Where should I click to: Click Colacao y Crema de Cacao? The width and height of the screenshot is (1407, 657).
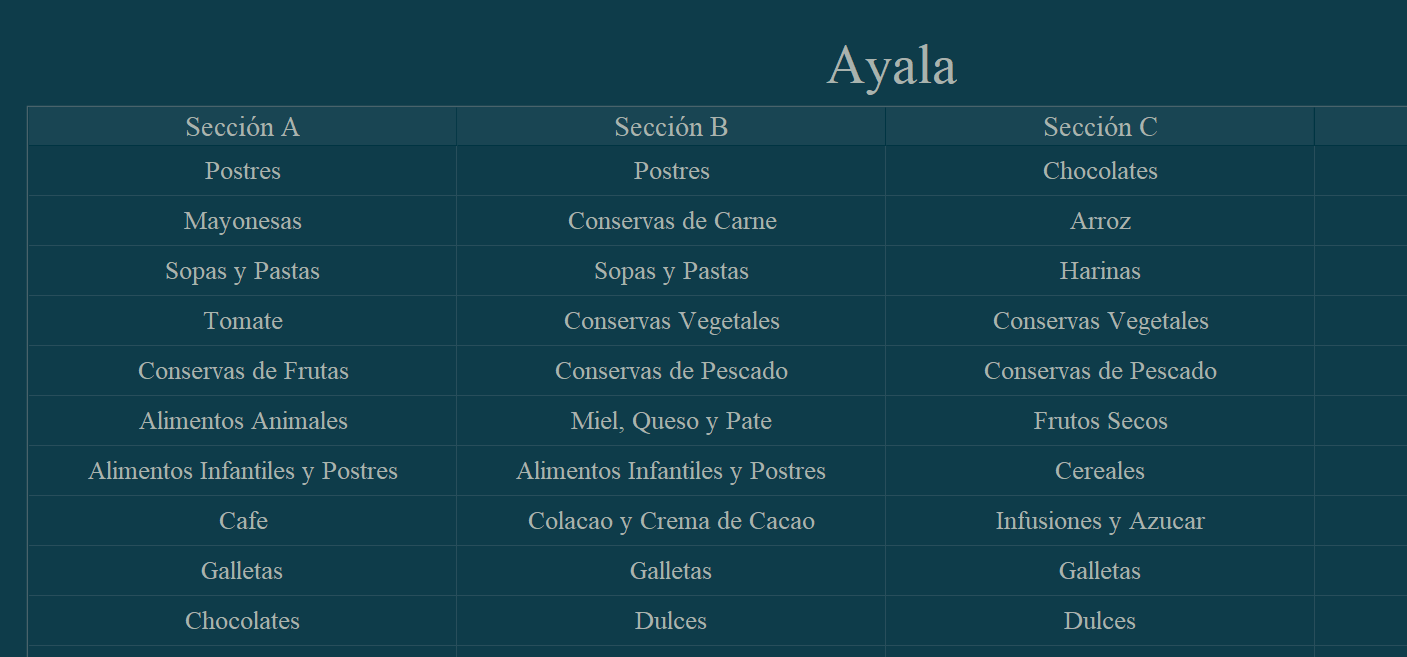click(x=671, y=521)
